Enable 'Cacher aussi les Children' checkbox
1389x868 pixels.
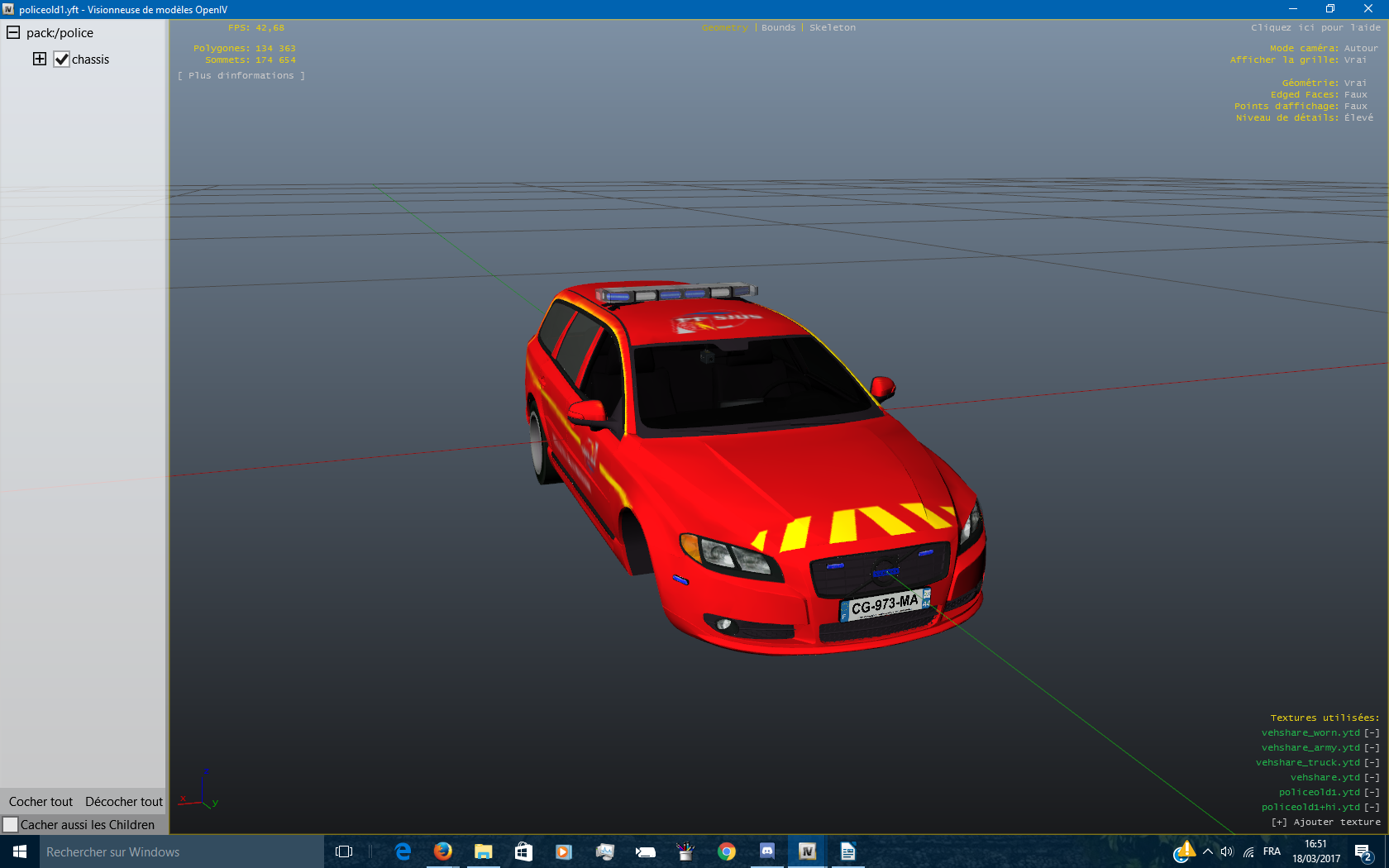point(11,825)
